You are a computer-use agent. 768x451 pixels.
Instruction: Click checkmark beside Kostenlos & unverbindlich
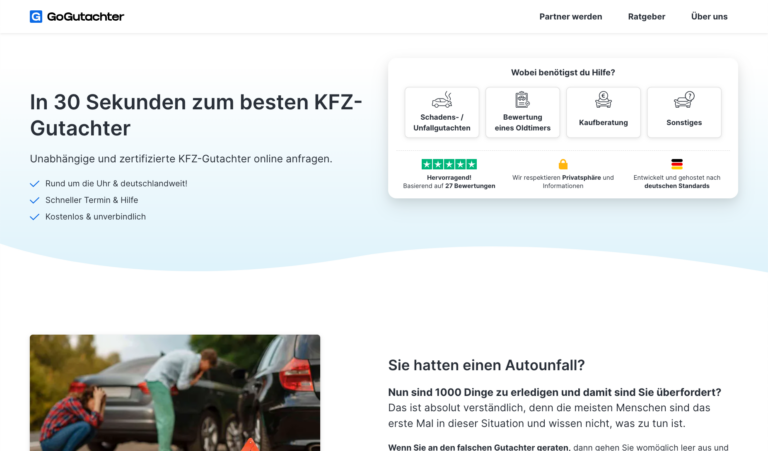(34, 217)
